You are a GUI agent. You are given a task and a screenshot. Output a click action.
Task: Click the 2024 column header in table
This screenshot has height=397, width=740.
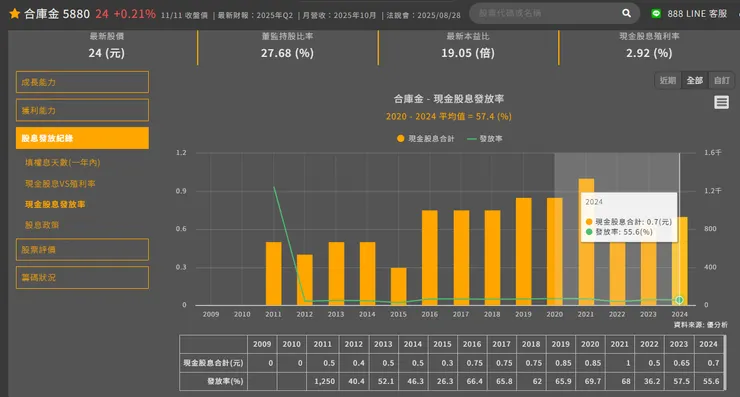tap(708, 344)
